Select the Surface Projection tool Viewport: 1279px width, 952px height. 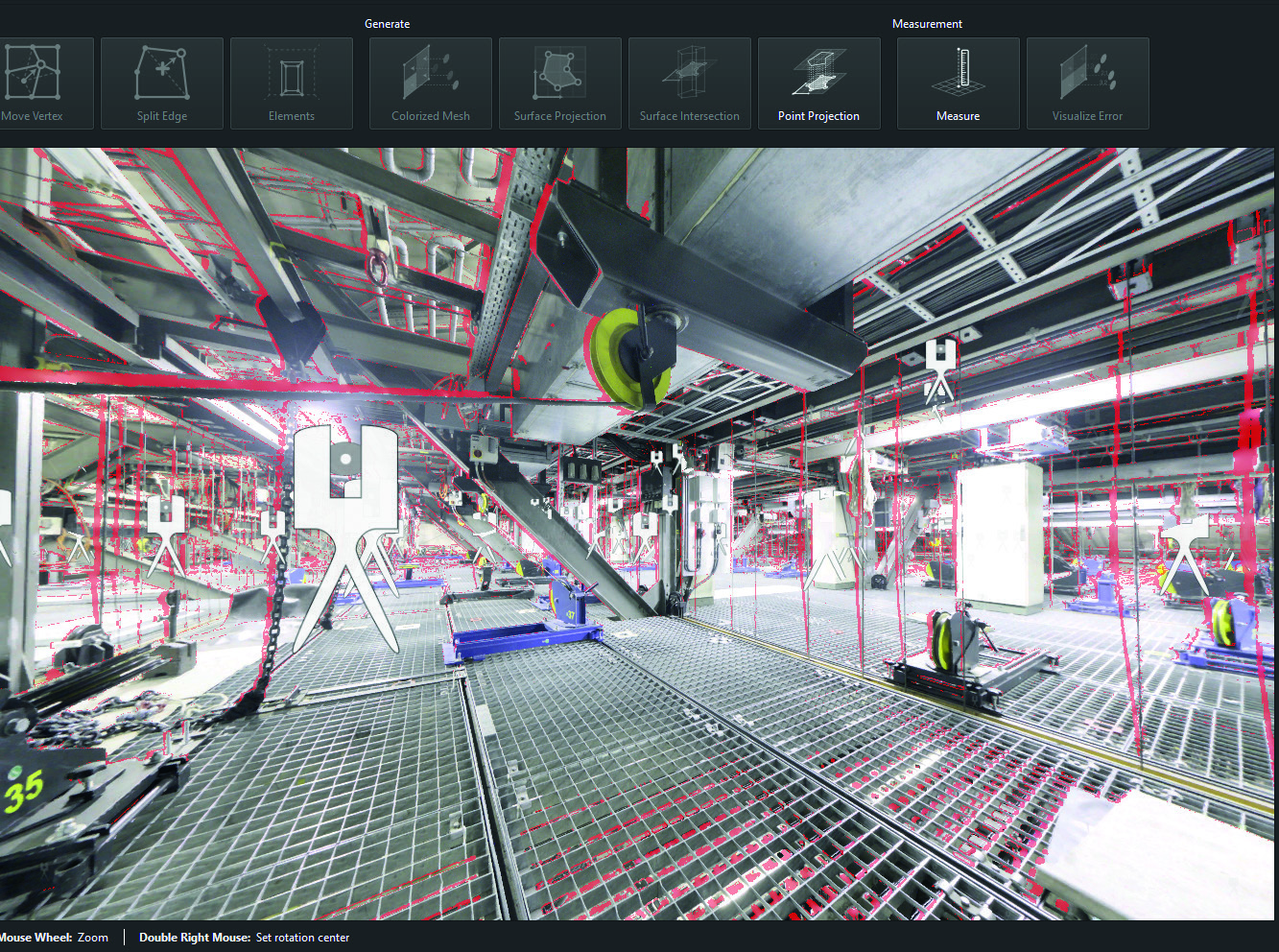tap(559, 83)
